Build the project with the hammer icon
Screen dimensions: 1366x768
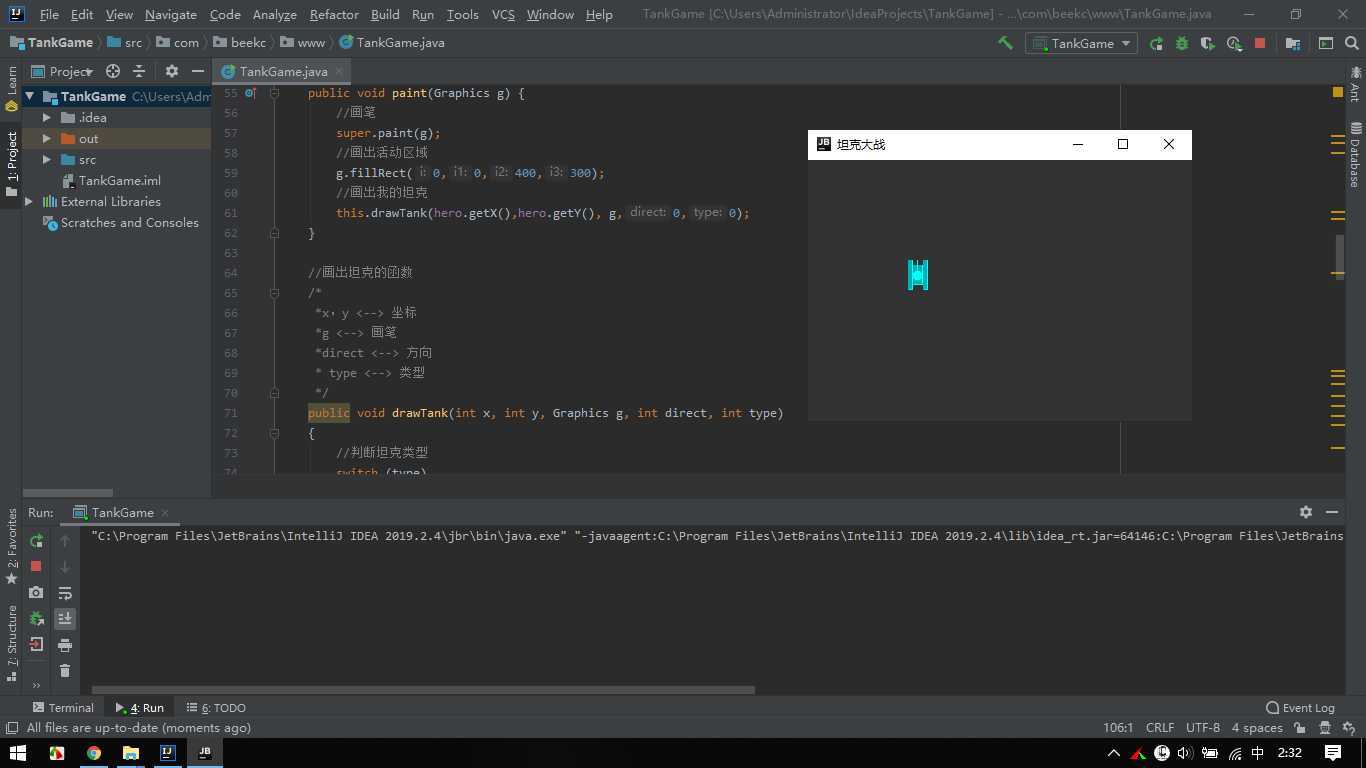click(1005, 43)
